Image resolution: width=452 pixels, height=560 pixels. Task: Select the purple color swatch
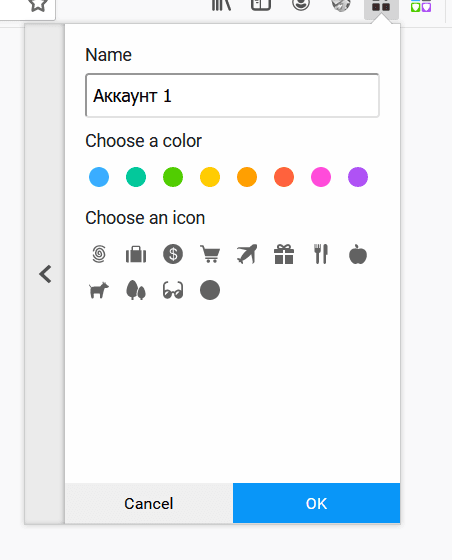(x=358, y=177)
